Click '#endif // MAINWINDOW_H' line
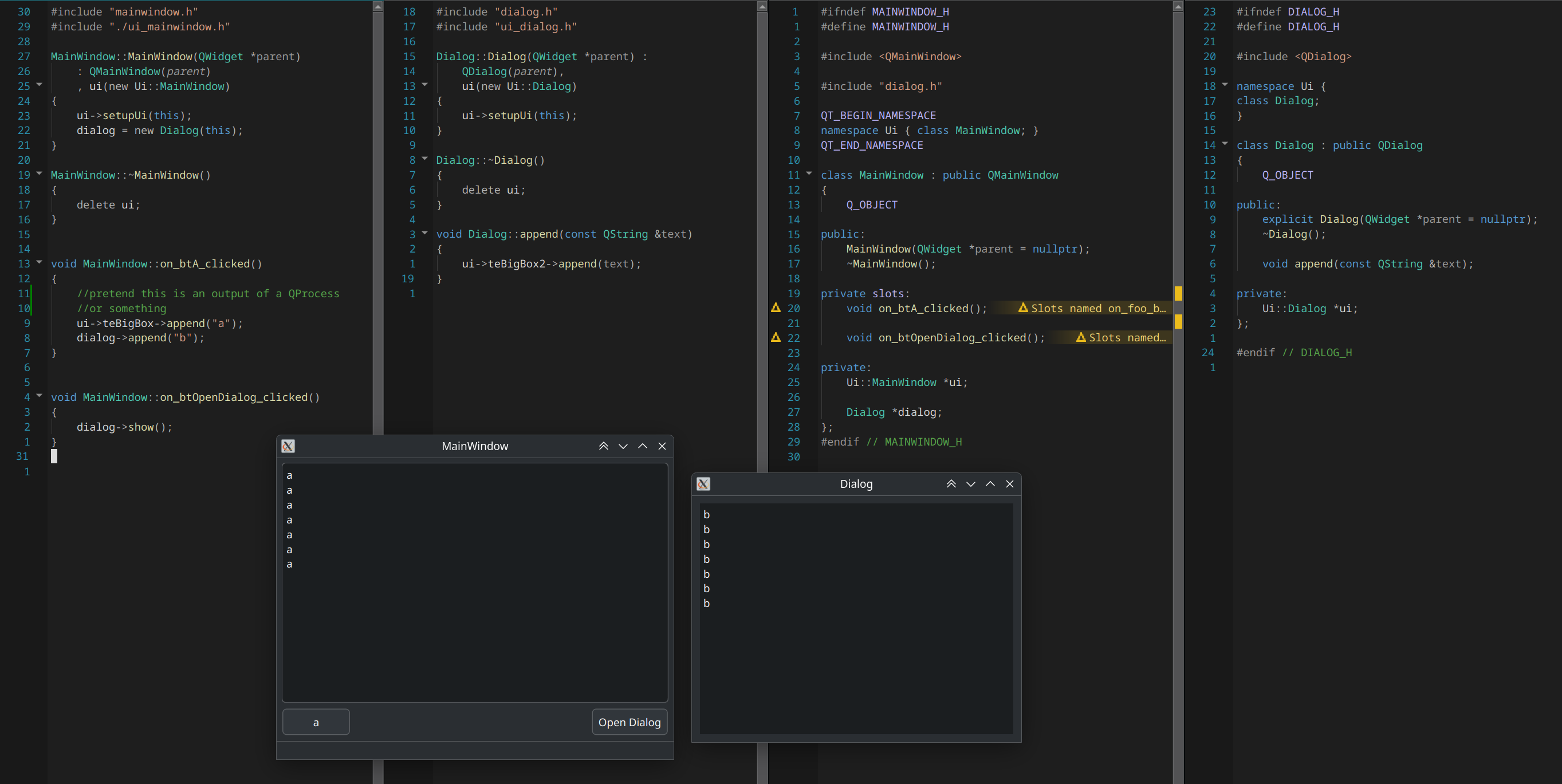 point(891,442)
